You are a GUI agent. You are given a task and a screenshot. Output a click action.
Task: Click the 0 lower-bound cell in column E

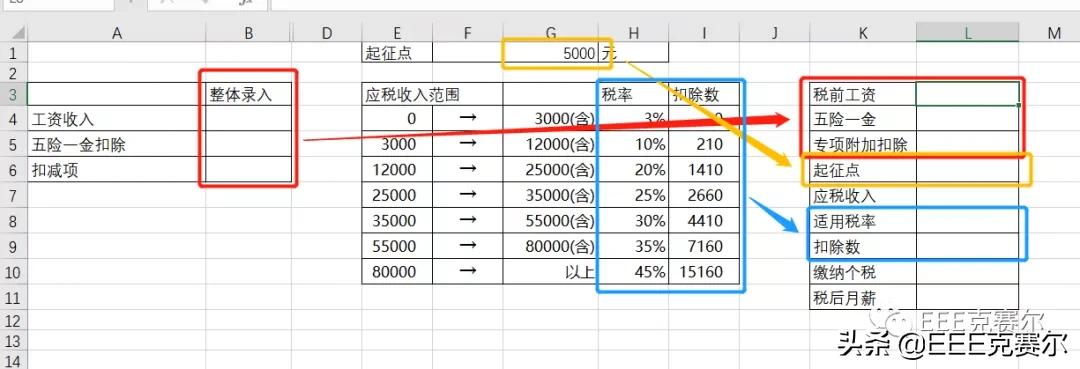(397, 118)
